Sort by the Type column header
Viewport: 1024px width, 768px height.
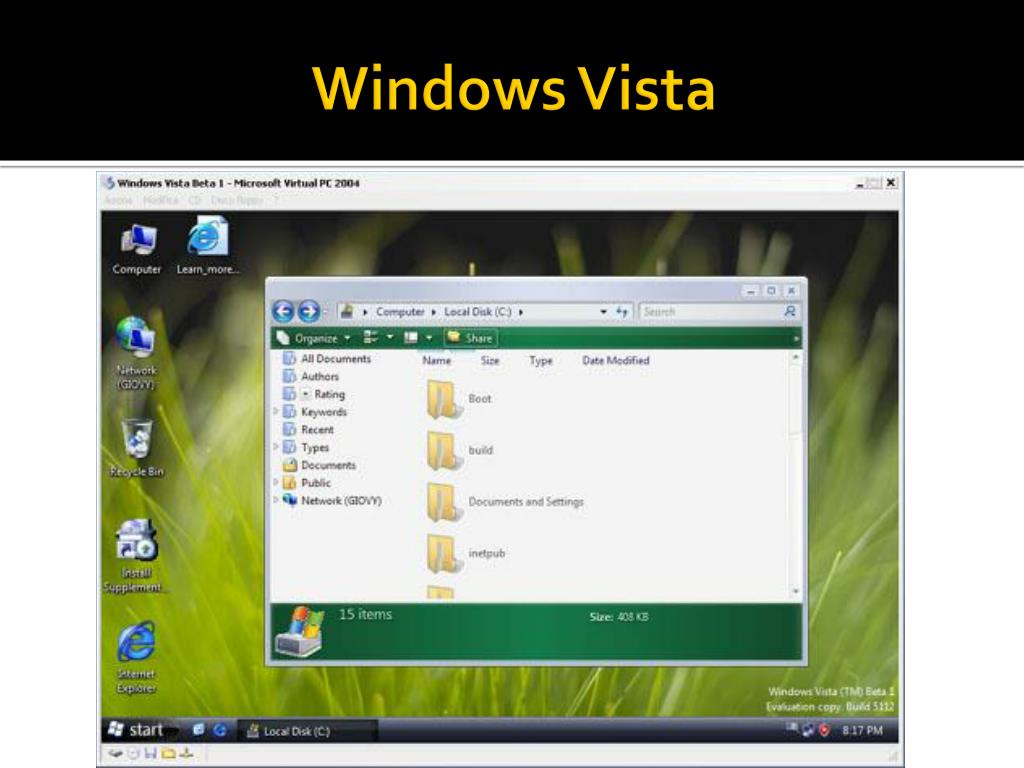click(541, 360)
